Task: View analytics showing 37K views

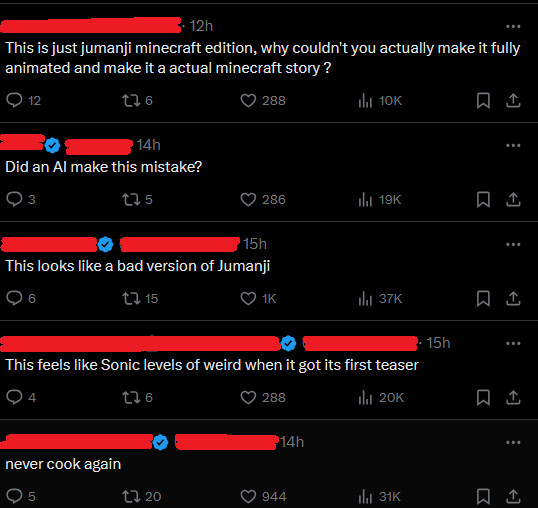Action: click(x=380, y=298)
